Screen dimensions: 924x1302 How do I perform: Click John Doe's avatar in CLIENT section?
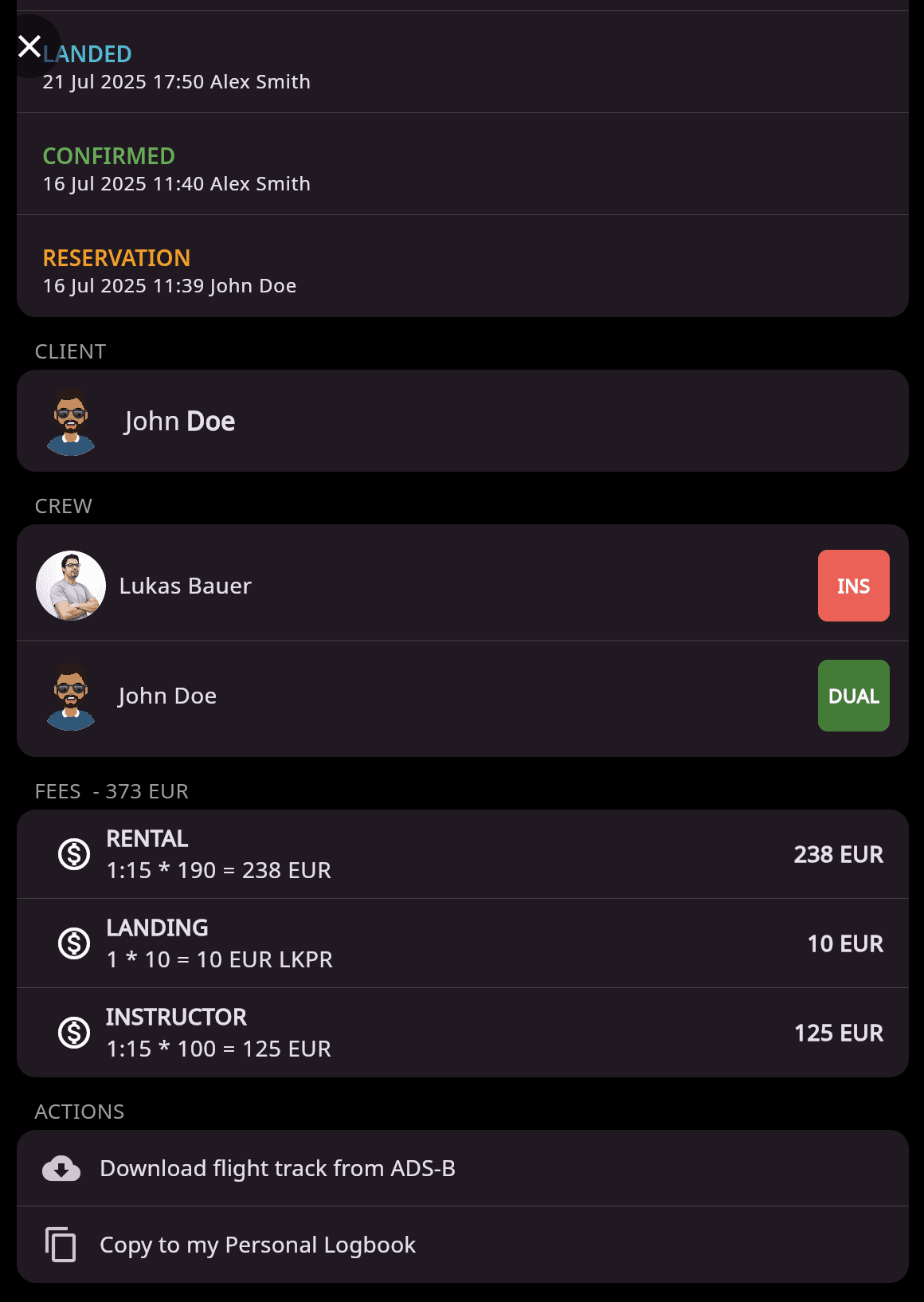(71, 422)
